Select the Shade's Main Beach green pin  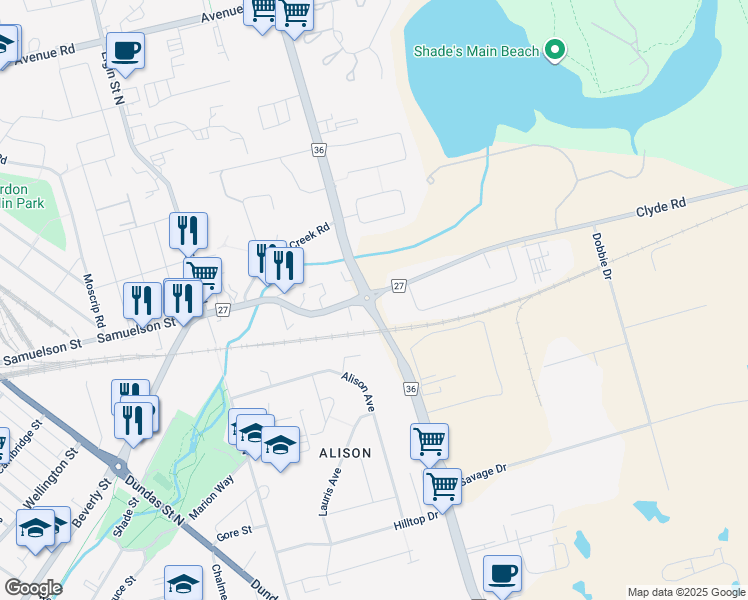554,51
